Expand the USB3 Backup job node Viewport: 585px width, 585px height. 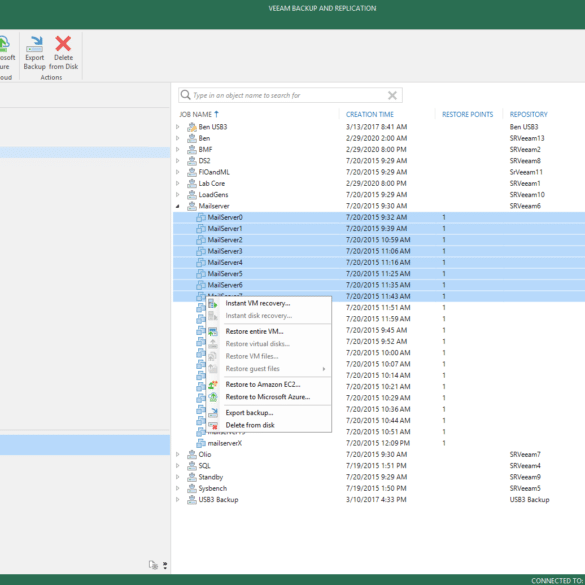178,500
